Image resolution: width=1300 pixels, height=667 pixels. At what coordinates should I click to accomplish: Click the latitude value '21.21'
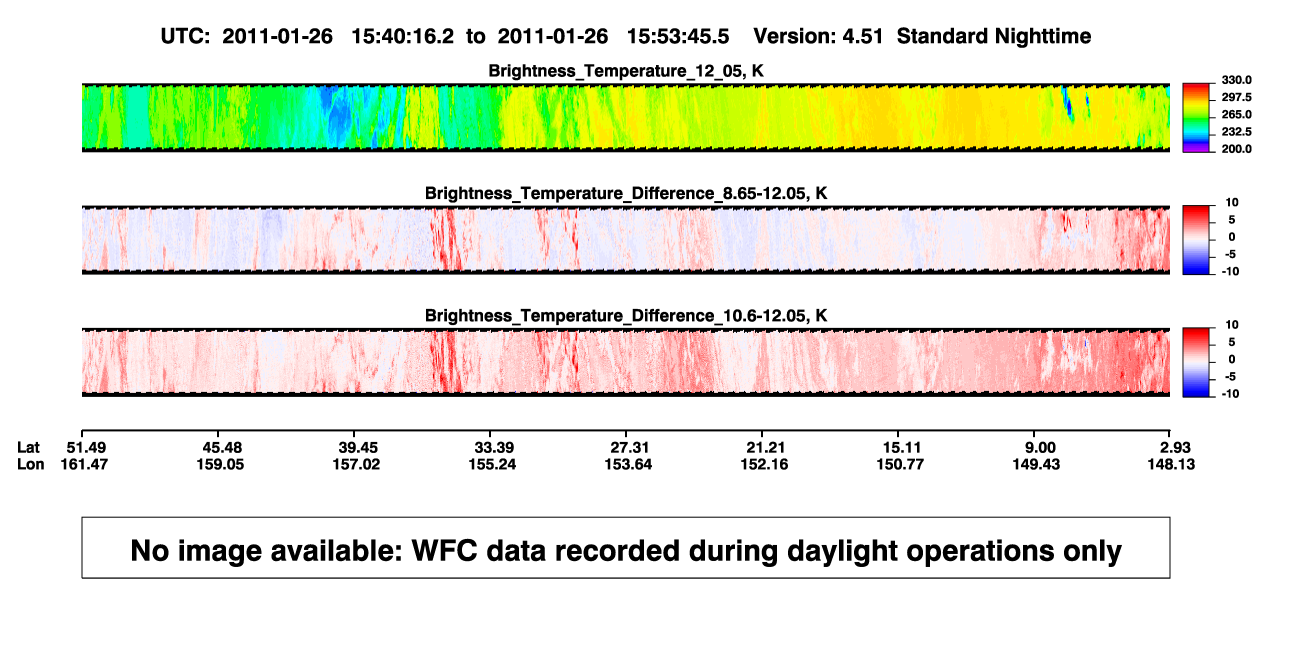tap(762, 446)
